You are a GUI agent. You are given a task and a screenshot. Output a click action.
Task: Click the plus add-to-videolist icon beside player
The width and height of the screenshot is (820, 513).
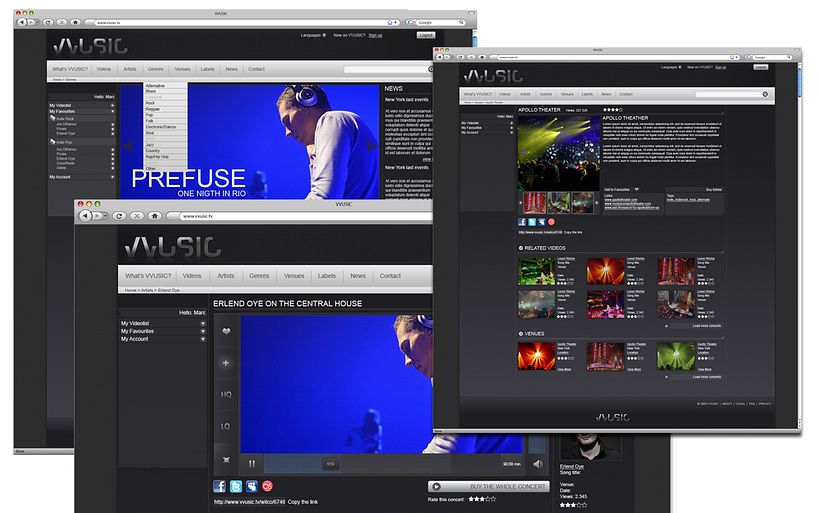click(226, 362)
